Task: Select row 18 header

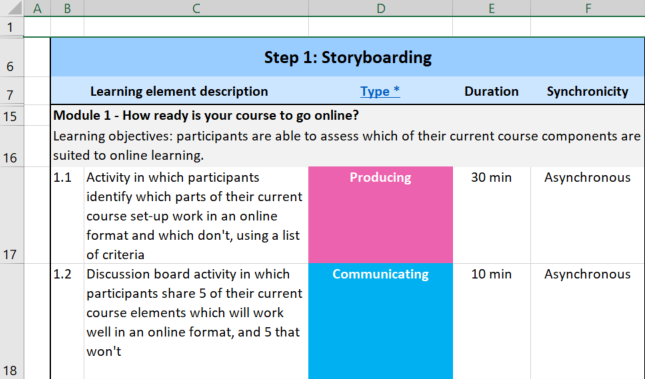Action: (12, 321)
